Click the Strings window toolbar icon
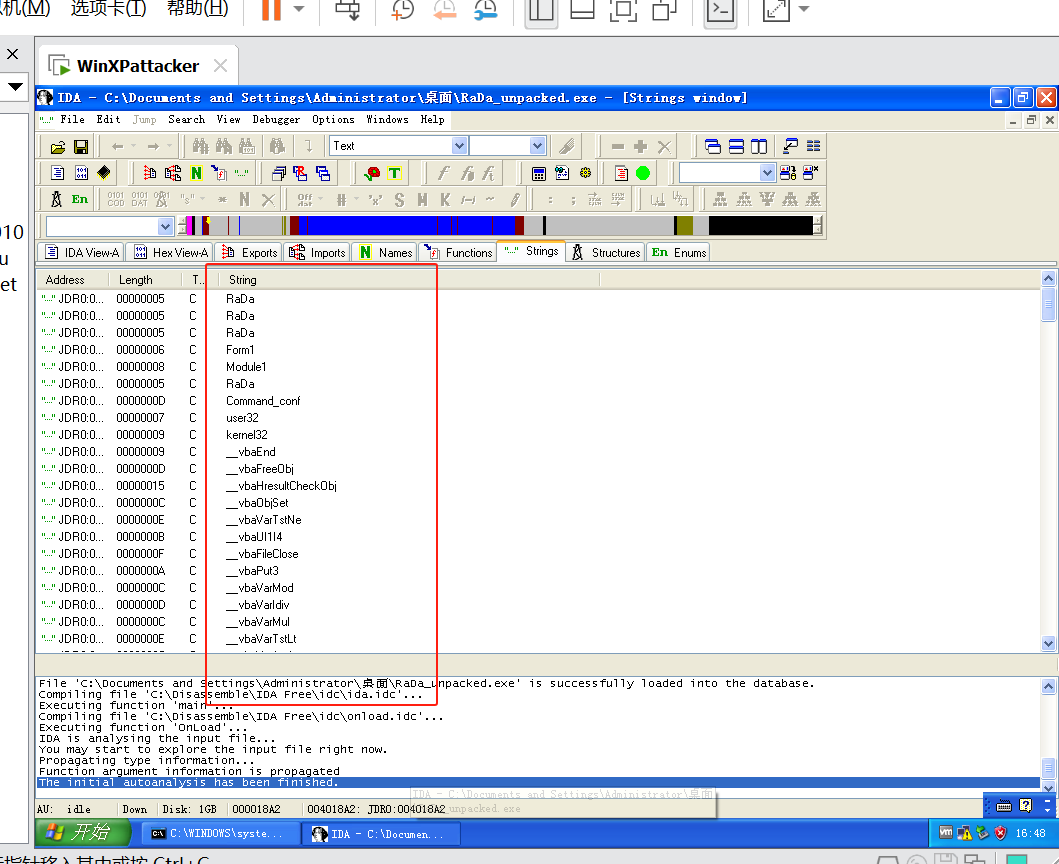Image resolution: width=1059 pixels, height=864 pixels. pos(242,173)
